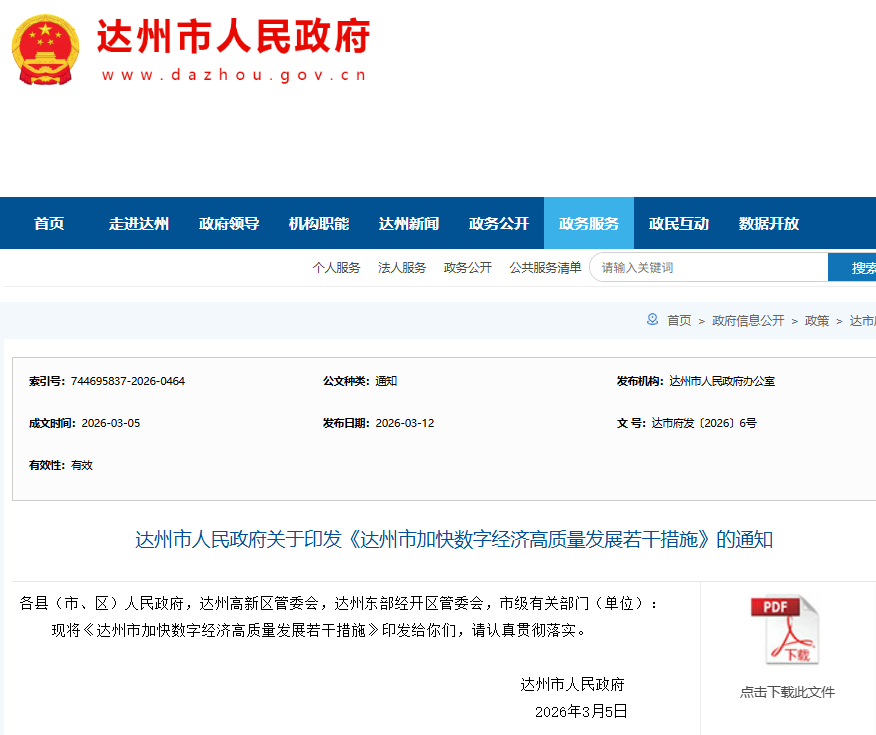Open the 政民互动 navigation item

(679, 223)
